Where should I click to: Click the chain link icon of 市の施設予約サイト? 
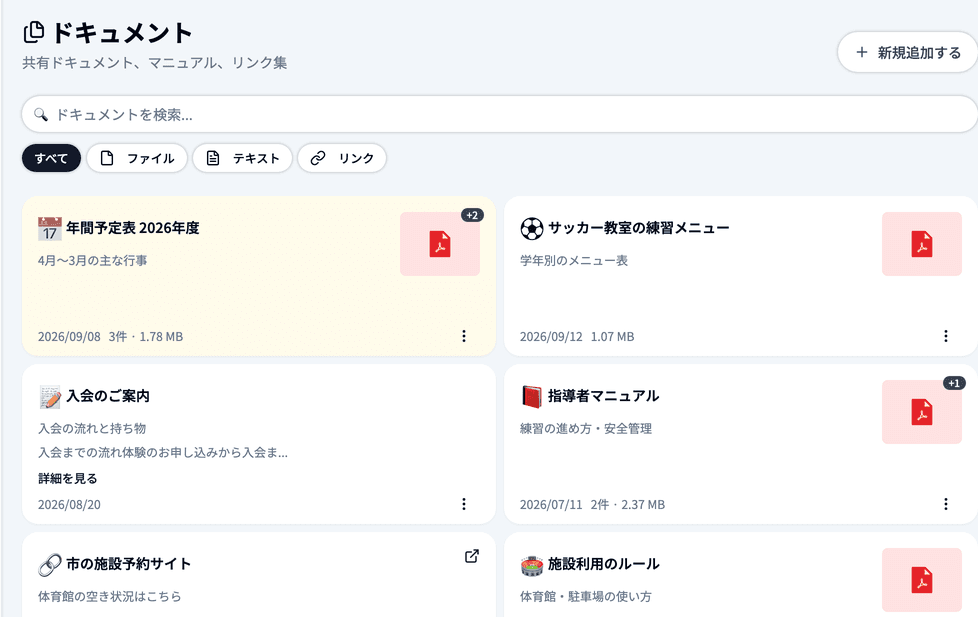tap(50, 565)
